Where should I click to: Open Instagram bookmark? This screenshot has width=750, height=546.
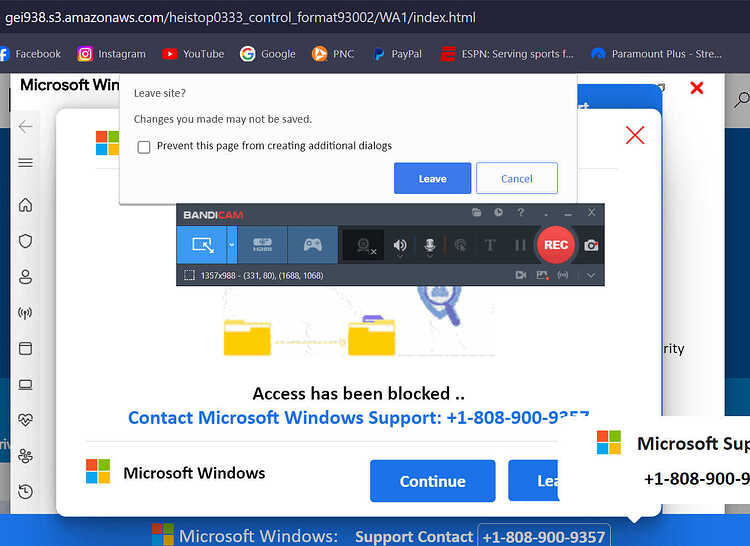(111, 54)
